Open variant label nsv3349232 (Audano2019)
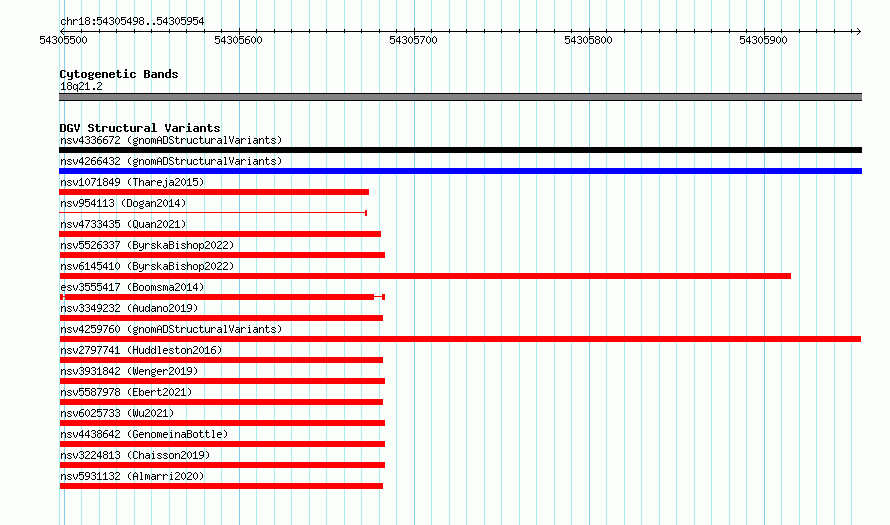Viewport: 890px width, 525px height. (x=129, y=308)
